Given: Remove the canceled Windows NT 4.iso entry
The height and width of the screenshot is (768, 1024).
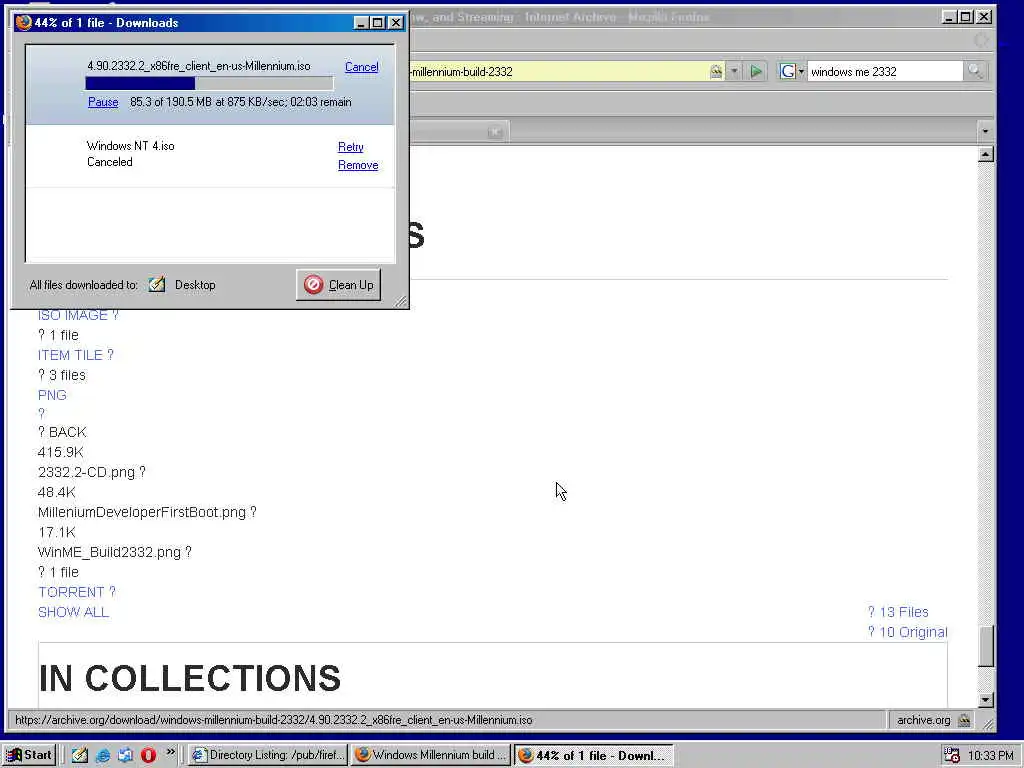Looking at the screenshot, I should point(358,165).
